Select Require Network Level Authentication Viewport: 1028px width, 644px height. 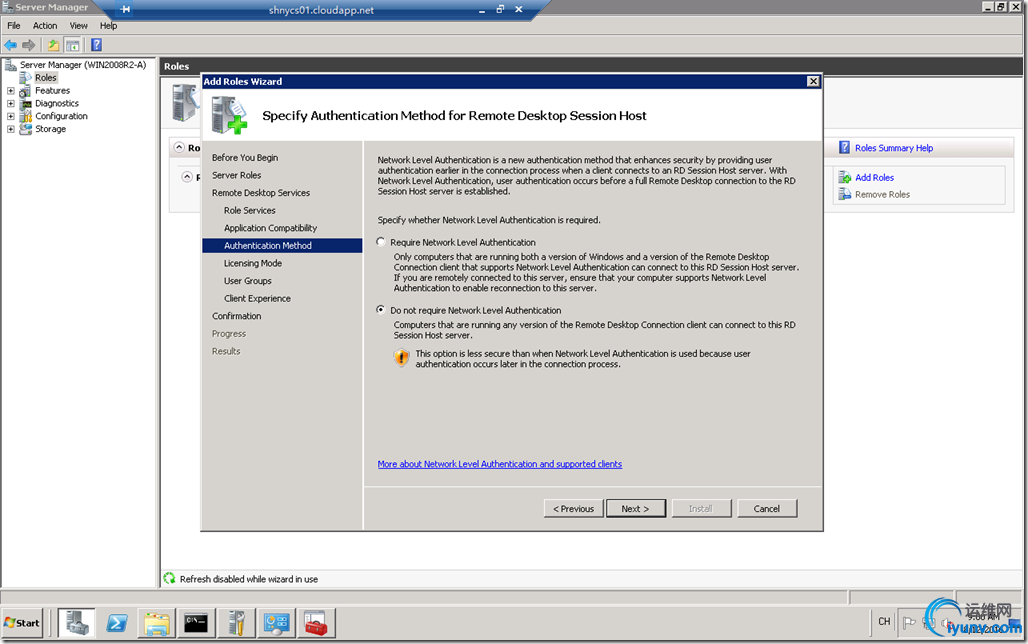coord(381,242)
